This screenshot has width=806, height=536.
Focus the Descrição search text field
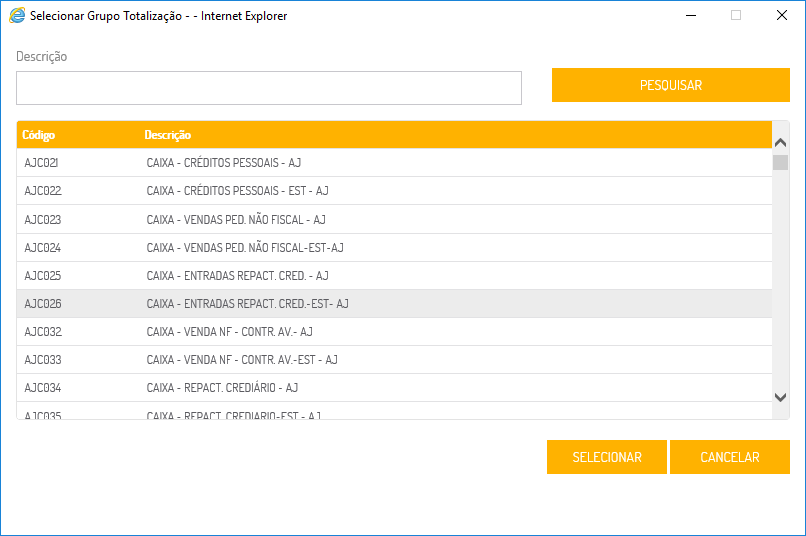(269, 88)
